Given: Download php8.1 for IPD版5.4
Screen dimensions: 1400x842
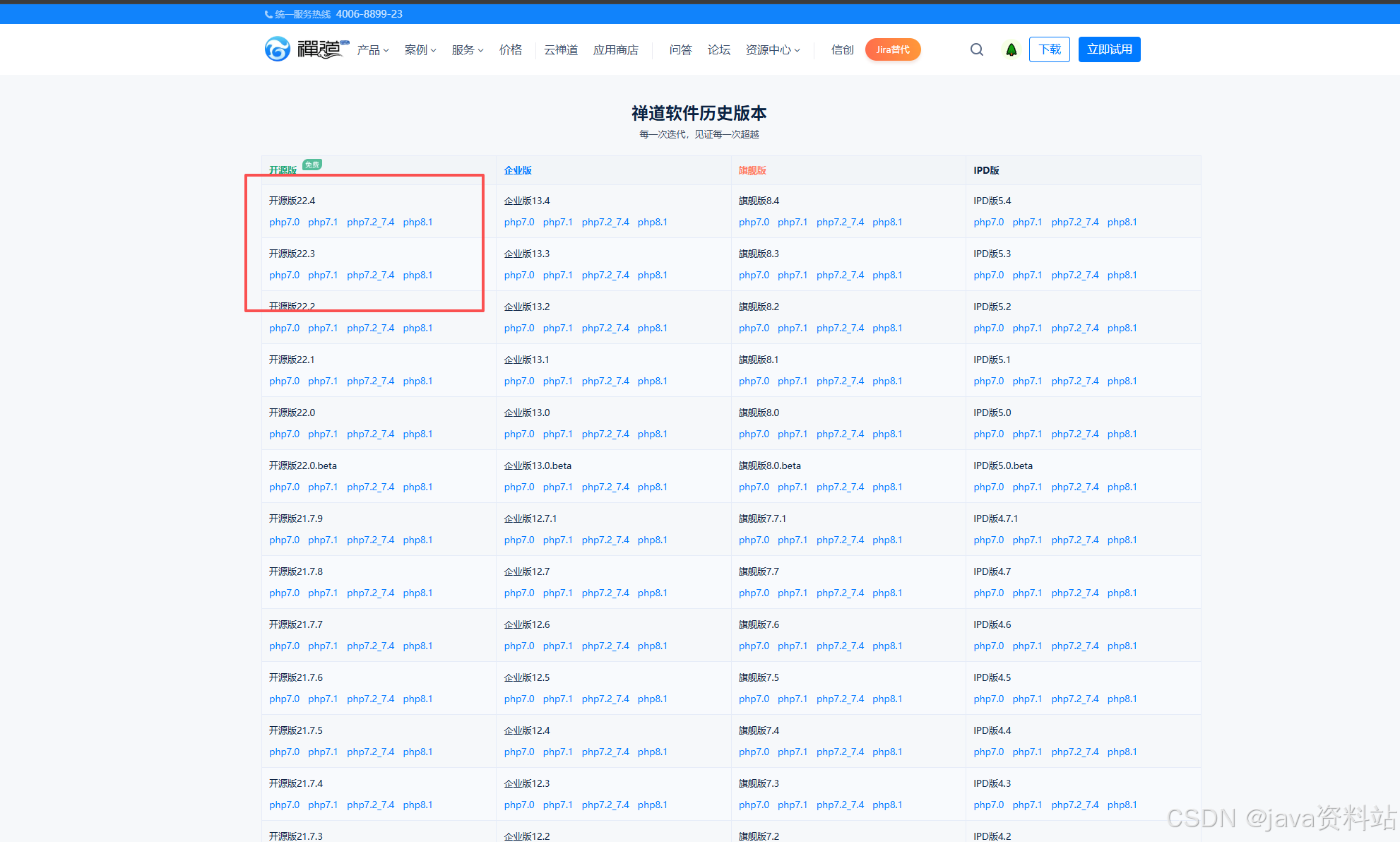Looking at the screenshot, I should pyautogui.click(x=1122, y=222).
